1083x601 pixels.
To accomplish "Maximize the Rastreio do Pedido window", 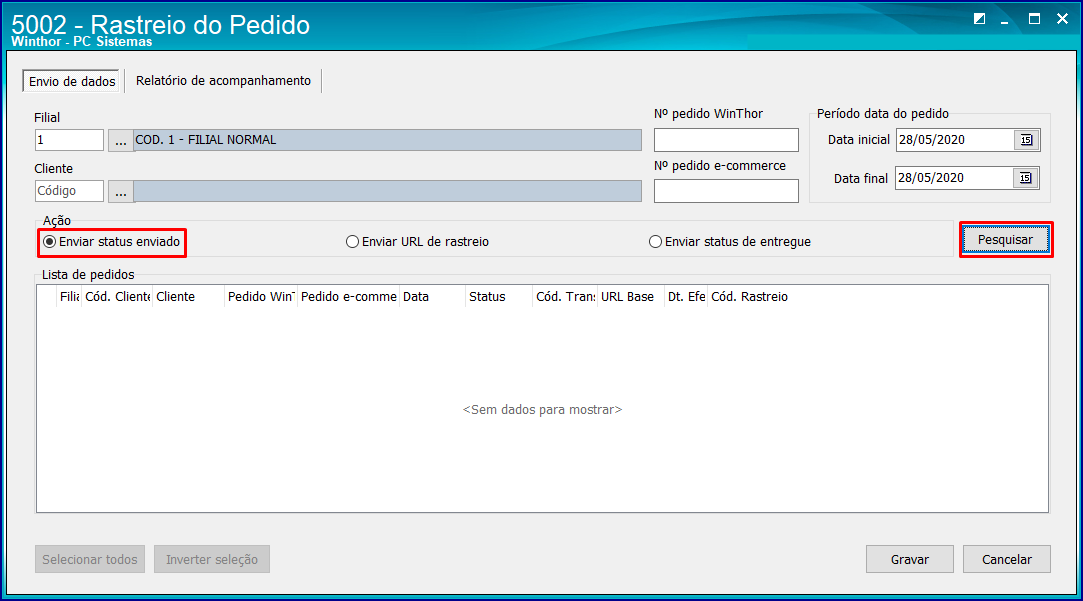I will (x=1034, y=19).
